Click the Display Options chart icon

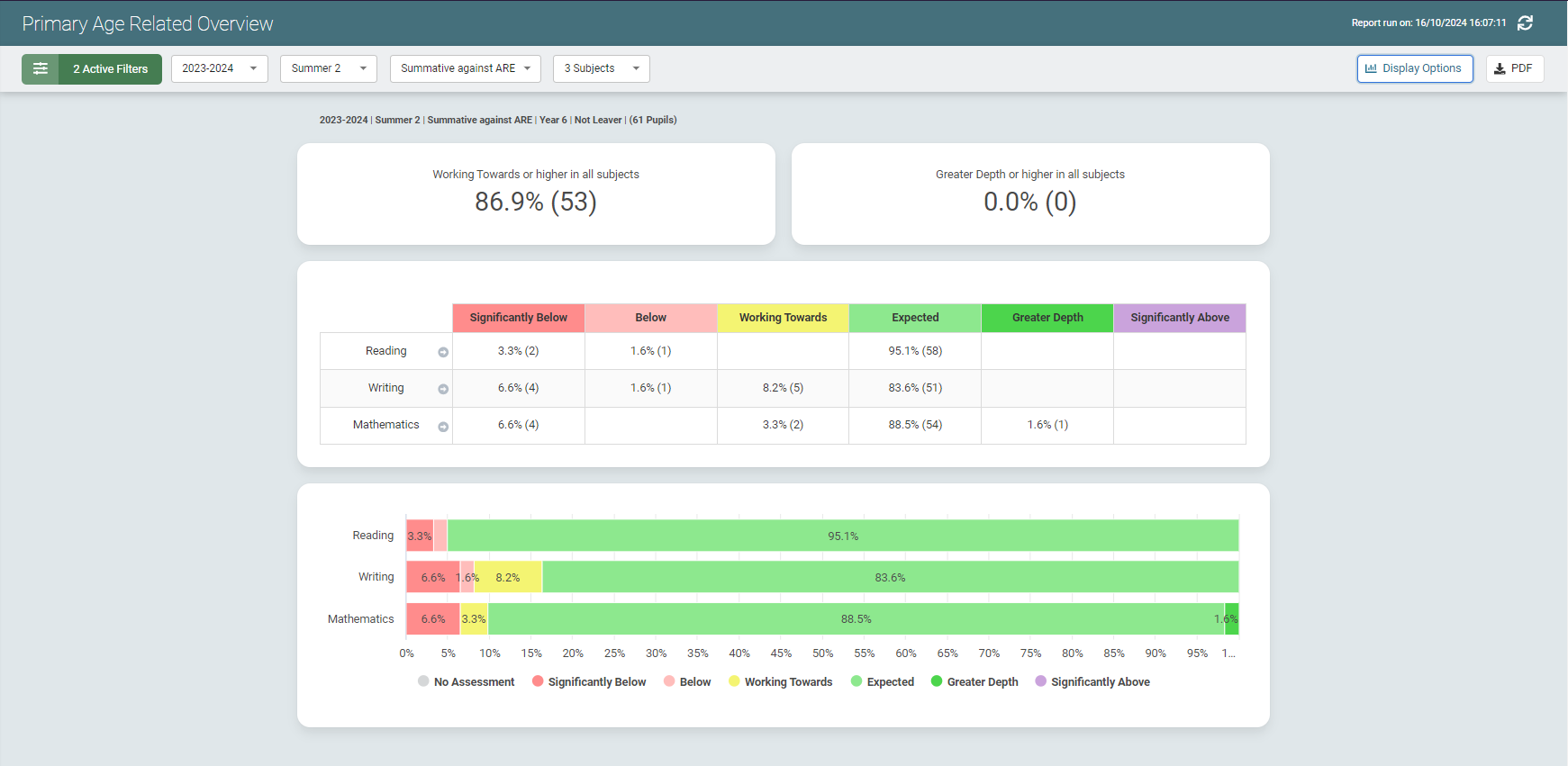(x=1371, y=68)
